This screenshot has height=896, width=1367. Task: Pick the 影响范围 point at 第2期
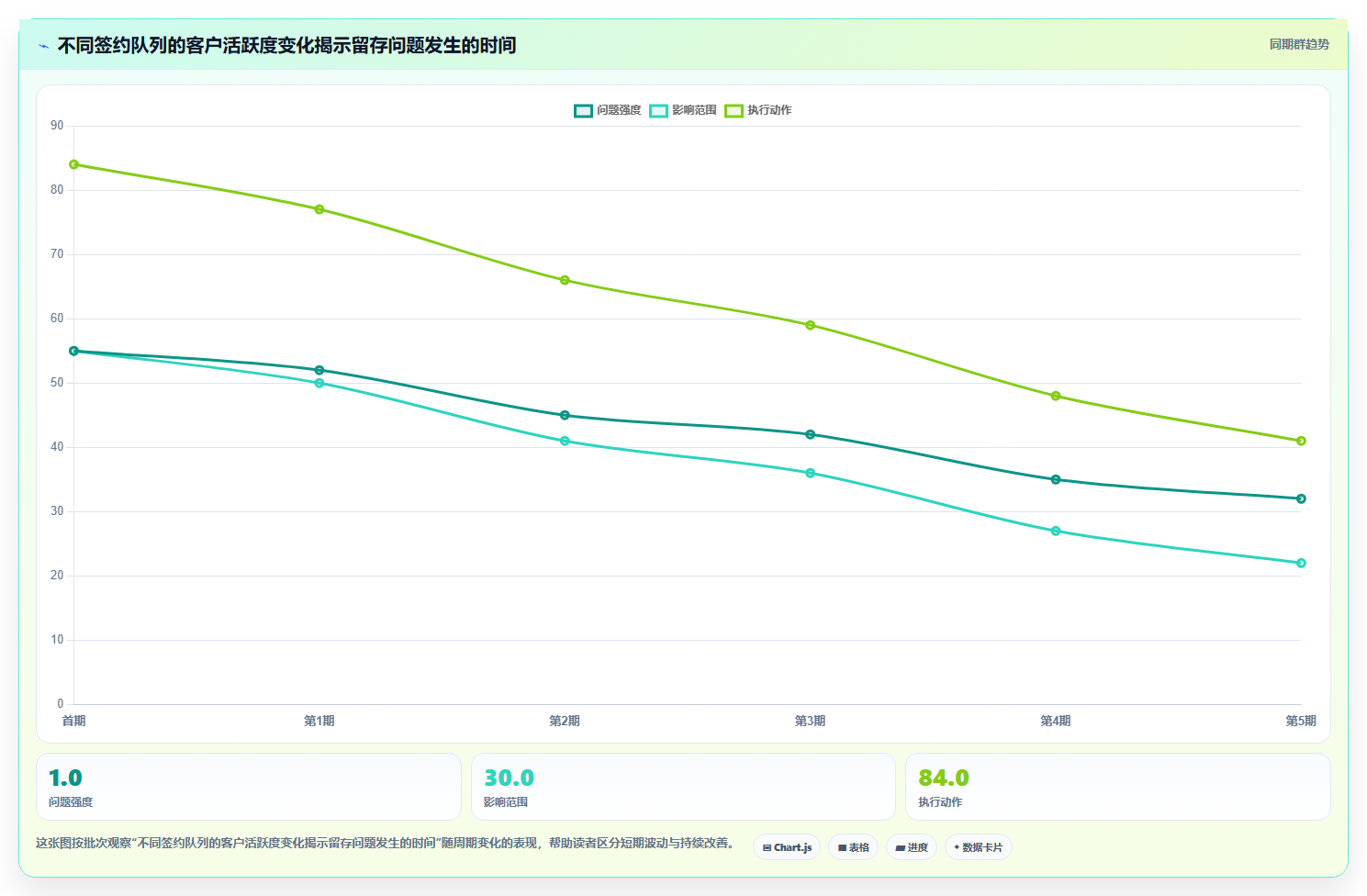pos(565,441)
